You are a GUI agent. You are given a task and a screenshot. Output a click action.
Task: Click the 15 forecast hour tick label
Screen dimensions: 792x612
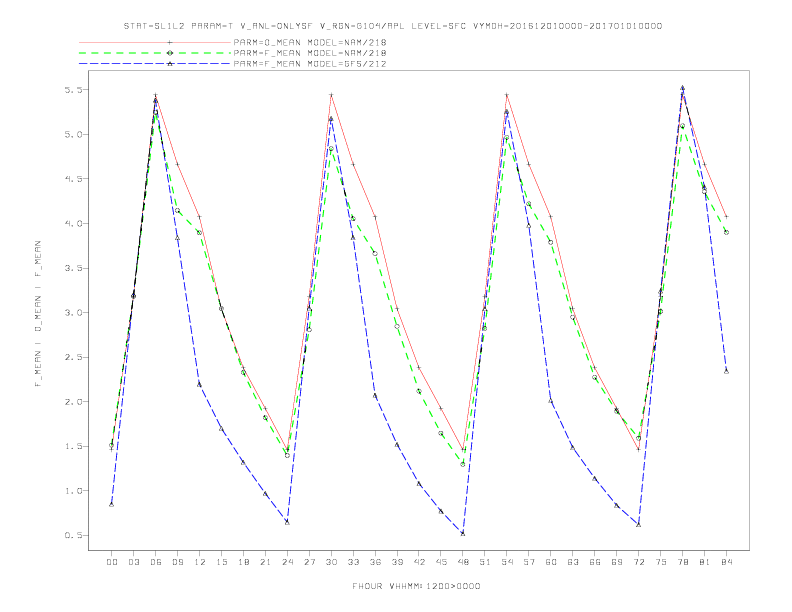[x=221, y=562]
